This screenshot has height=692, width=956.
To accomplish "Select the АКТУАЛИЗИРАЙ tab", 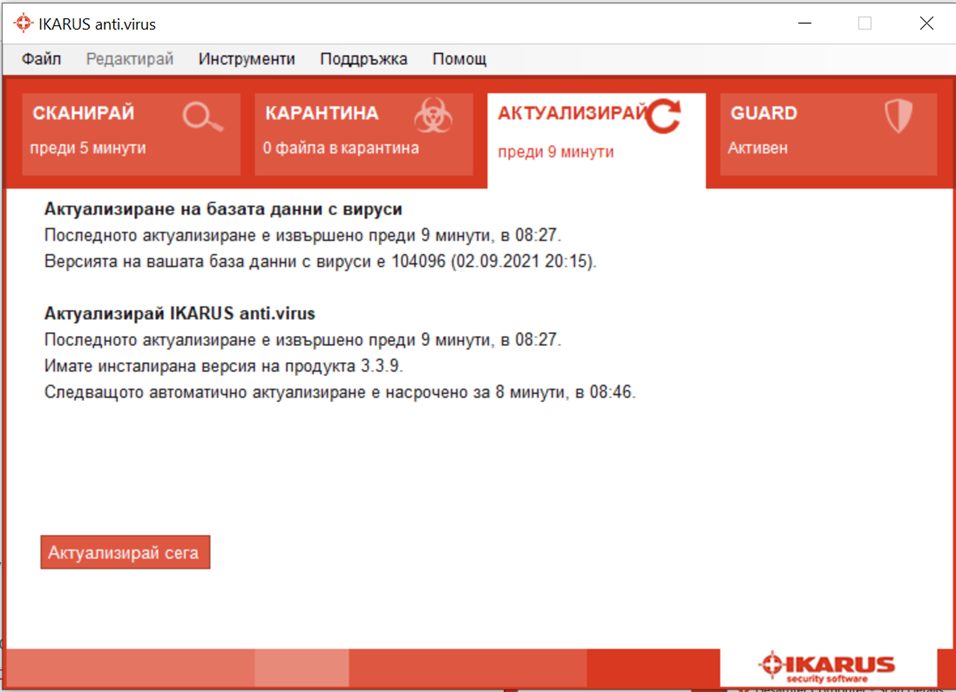I will [x=596, y=140].
